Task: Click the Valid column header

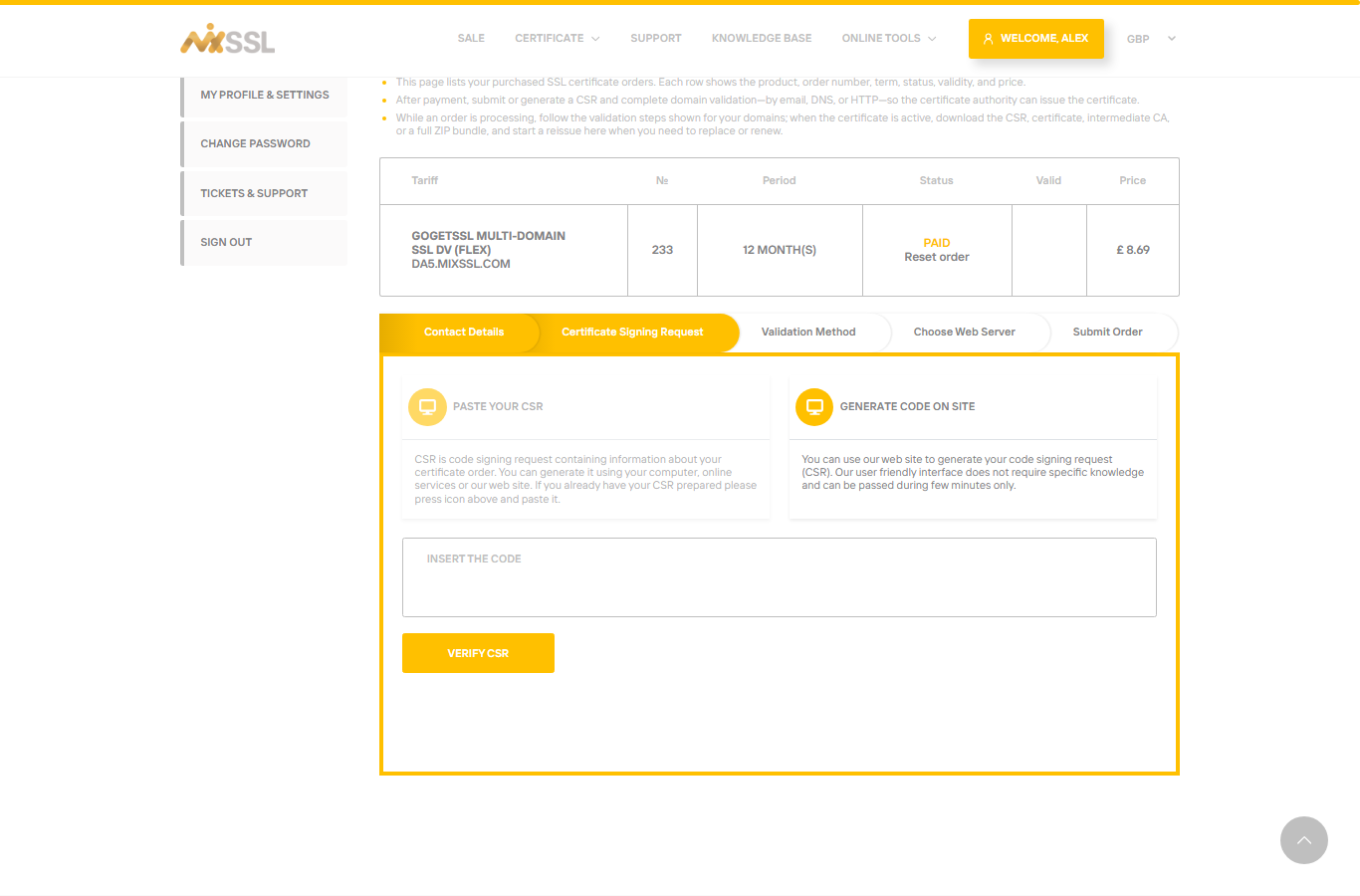Action: [1048, 180]
